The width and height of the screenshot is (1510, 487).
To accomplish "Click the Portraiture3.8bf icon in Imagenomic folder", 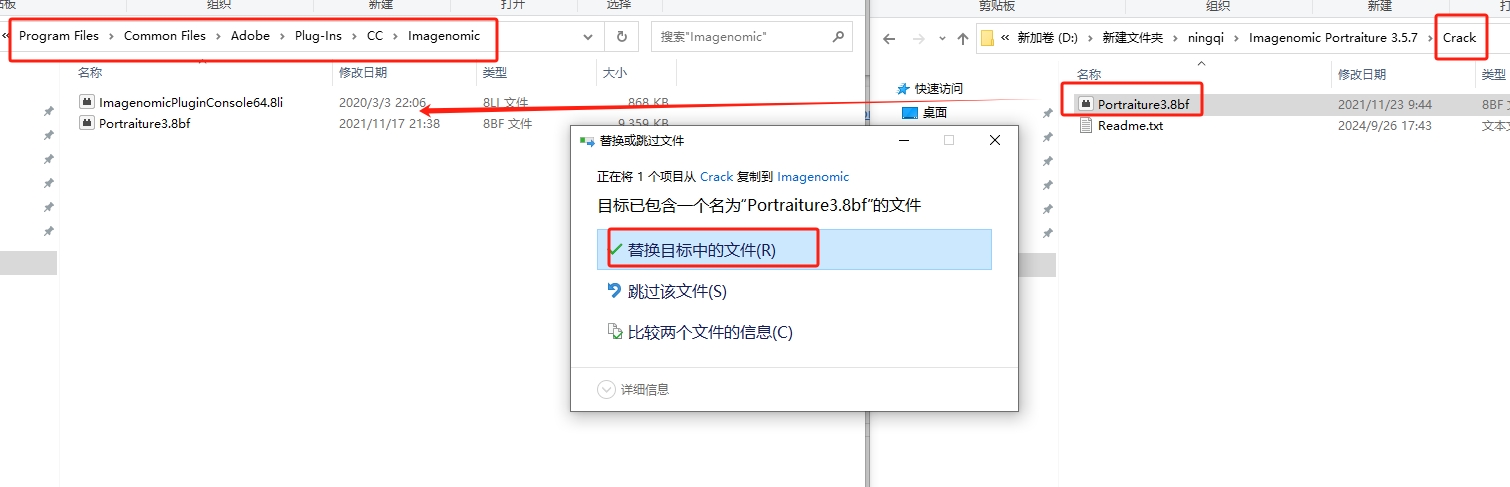I will (x=87, y=123).
